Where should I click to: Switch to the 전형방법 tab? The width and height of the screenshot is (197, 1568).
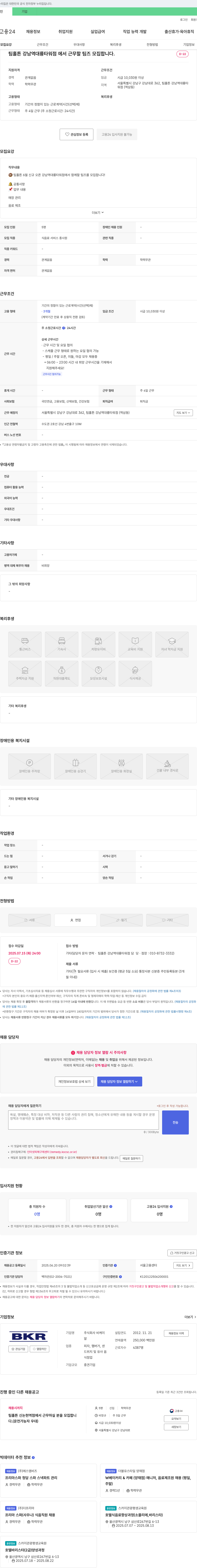click(152, 44)
